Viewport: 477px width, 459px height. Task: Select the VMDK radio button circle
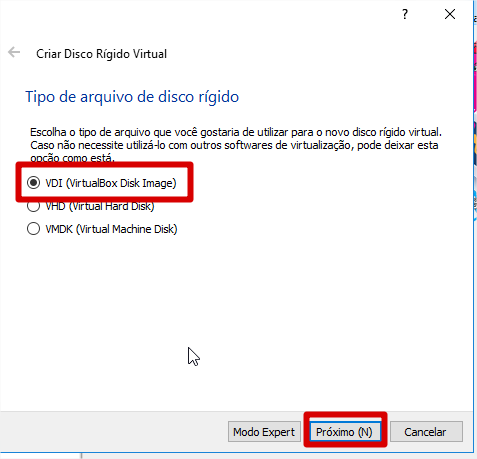coord(33,229)
